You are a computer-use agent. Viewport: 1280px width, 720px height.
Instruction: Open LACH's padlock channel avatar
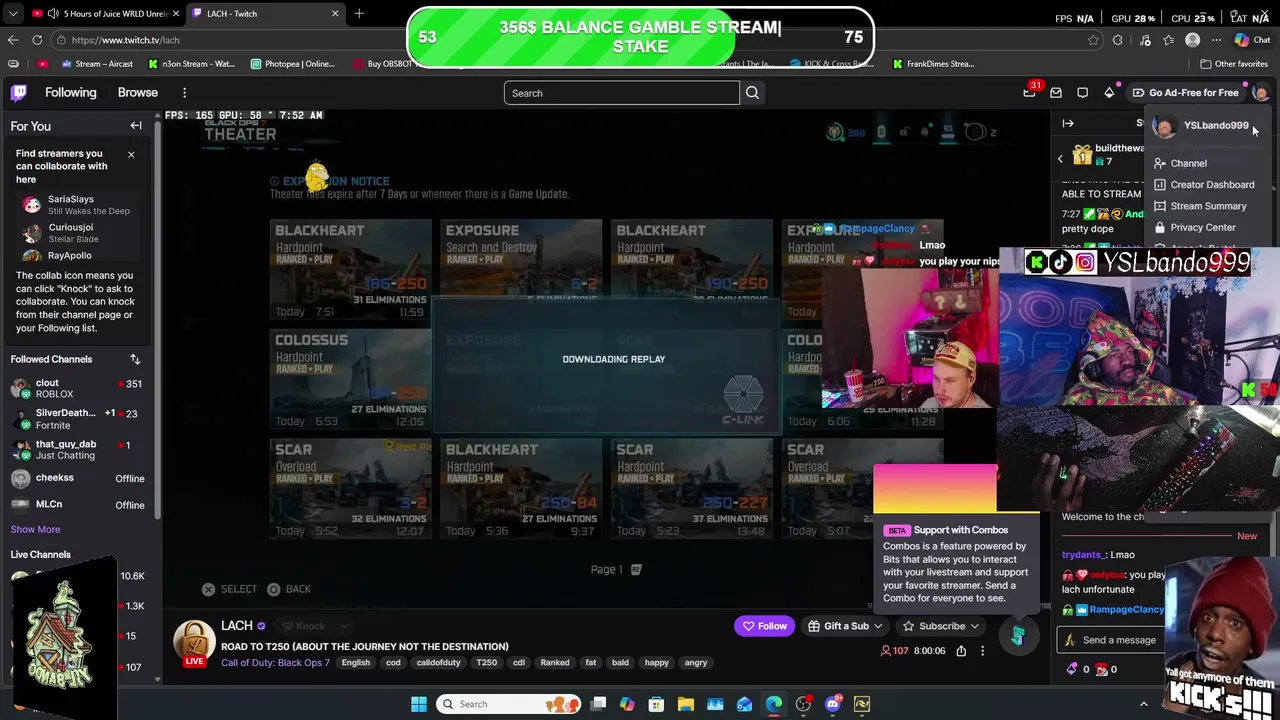click(194, 643)
